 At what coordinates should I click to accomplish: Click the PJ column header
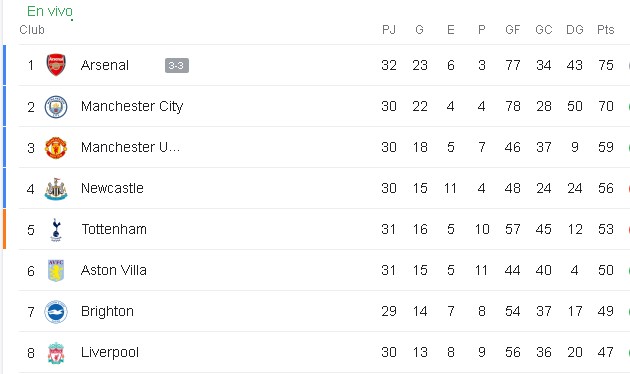pos(389,30)
